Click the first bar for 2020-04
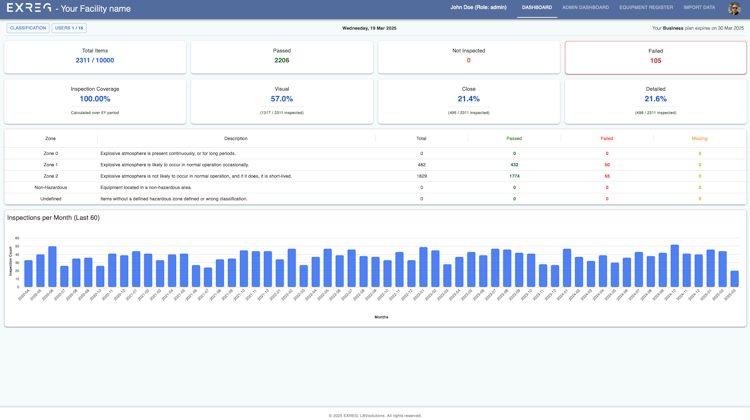Viewport: 750px width, 420px height. click(28, 274)
